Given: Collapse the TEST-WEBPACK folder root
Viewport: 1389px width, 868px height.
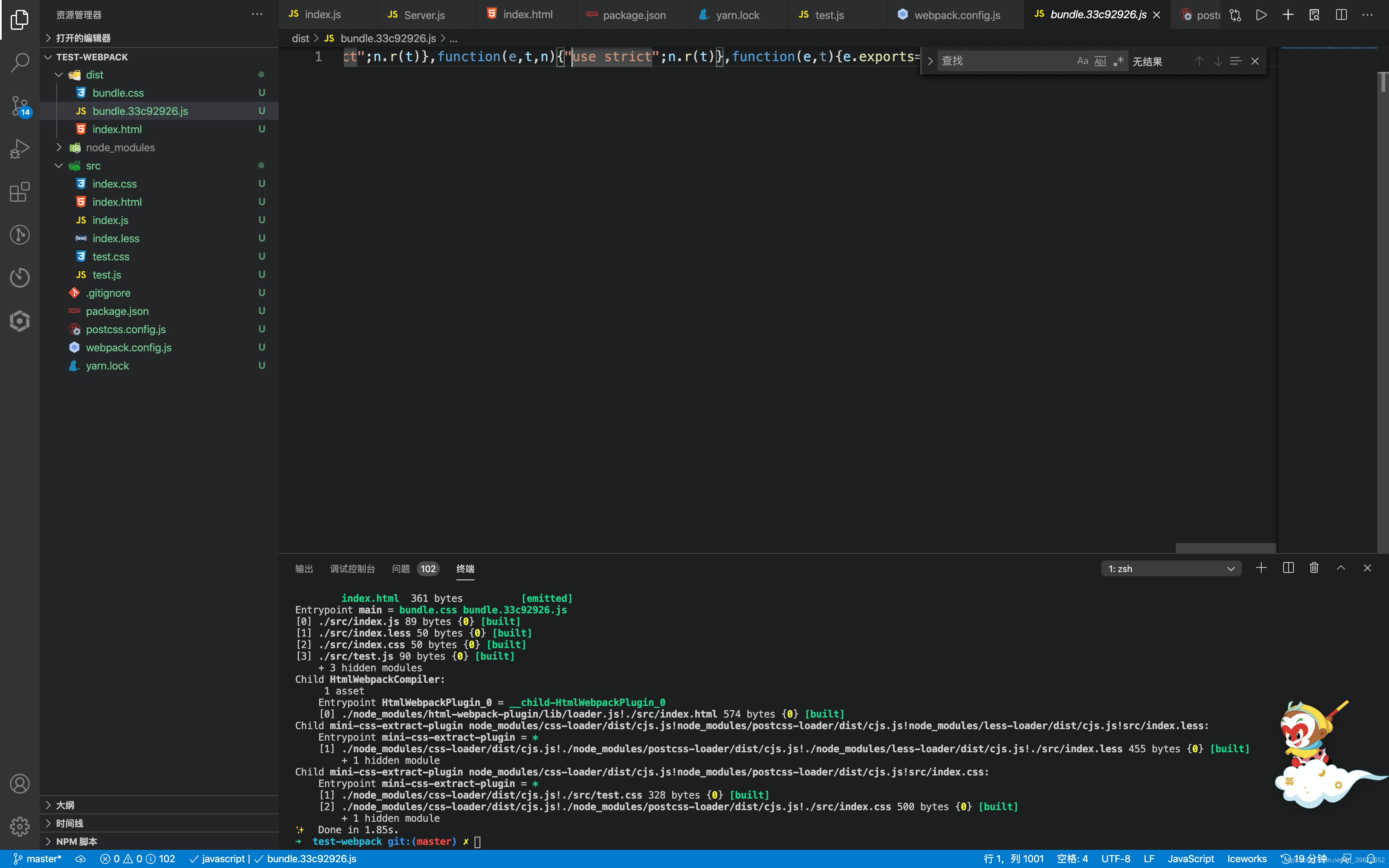Looking at the screenshot, I should pos(159,57).
